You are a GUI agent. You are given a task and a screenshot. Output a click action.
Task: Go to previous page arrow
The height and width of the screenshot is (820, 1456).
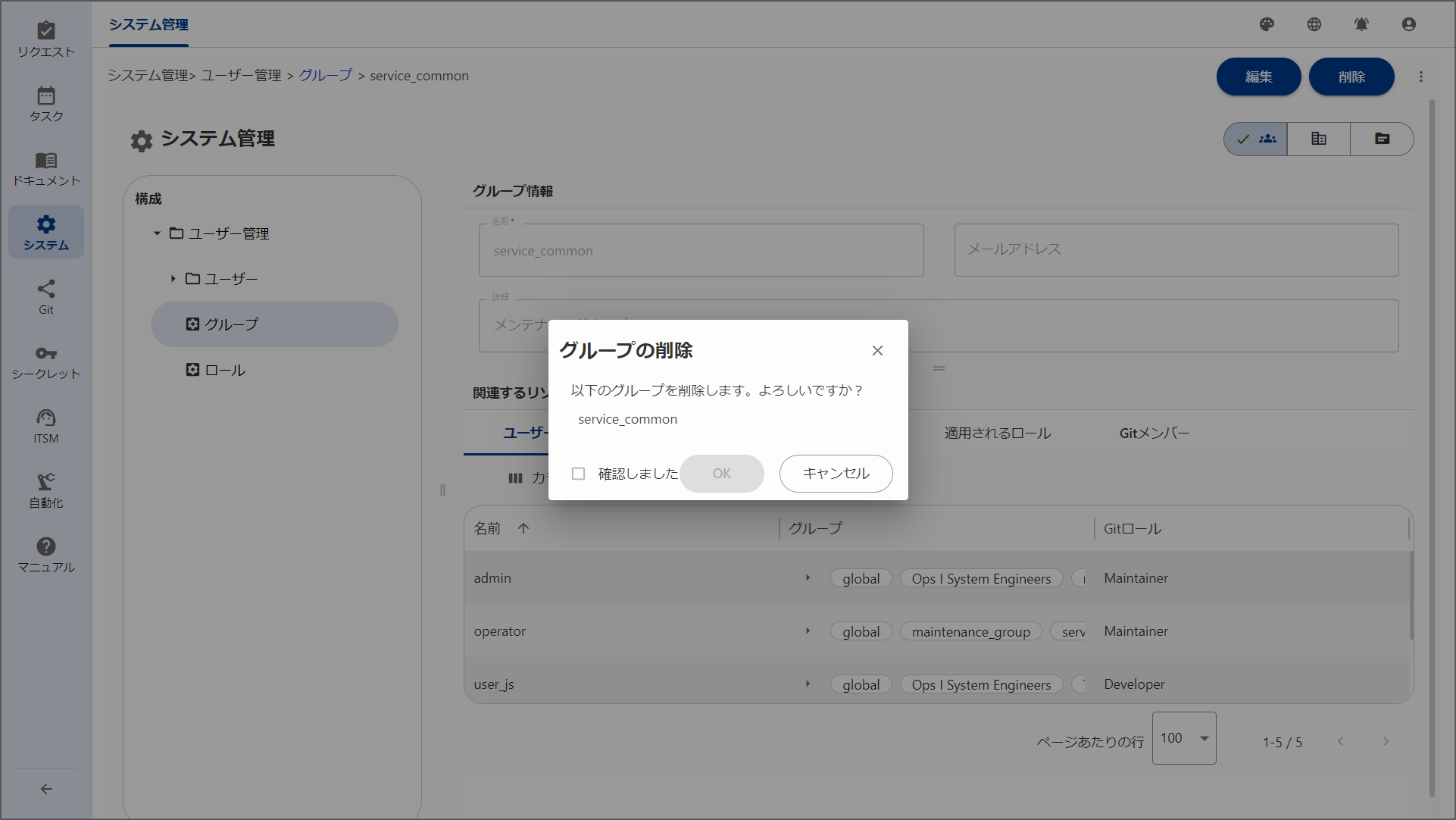tap(1341, 741)
